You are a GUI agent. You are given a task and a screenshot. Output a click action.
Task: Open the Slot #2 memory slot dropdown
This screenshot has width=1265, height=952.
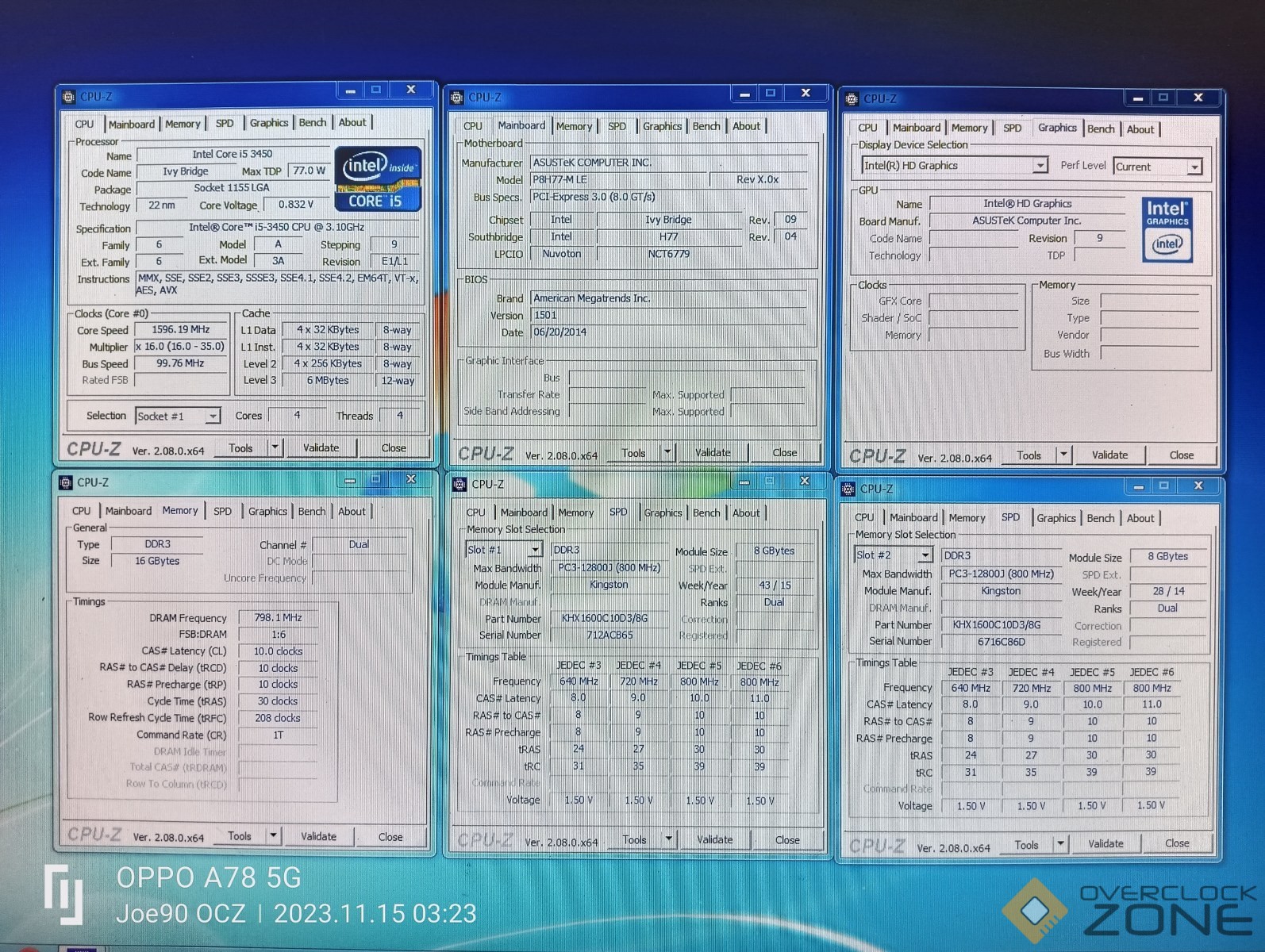click(925, 555)
